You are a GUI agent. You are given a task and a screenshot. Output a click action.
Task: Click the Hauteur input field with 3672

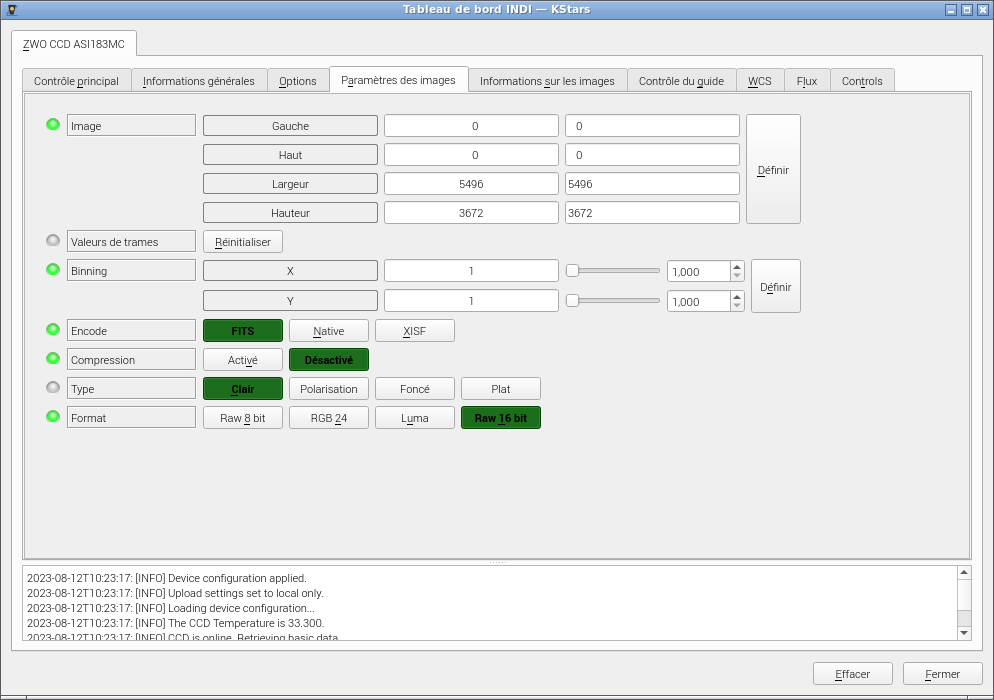(652, 213)
